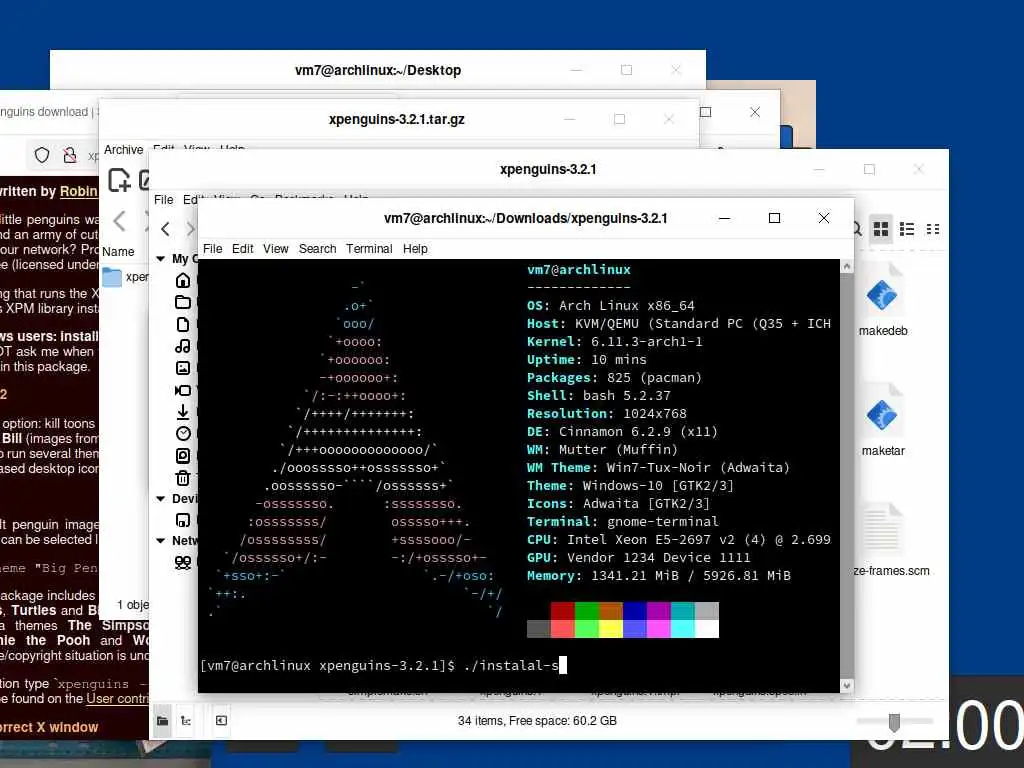Image resolution: width=1024 pixels, height=768 pixels.
Task: Open the folder icon below Home in sidebar
Action: click(x=183, y=302)
